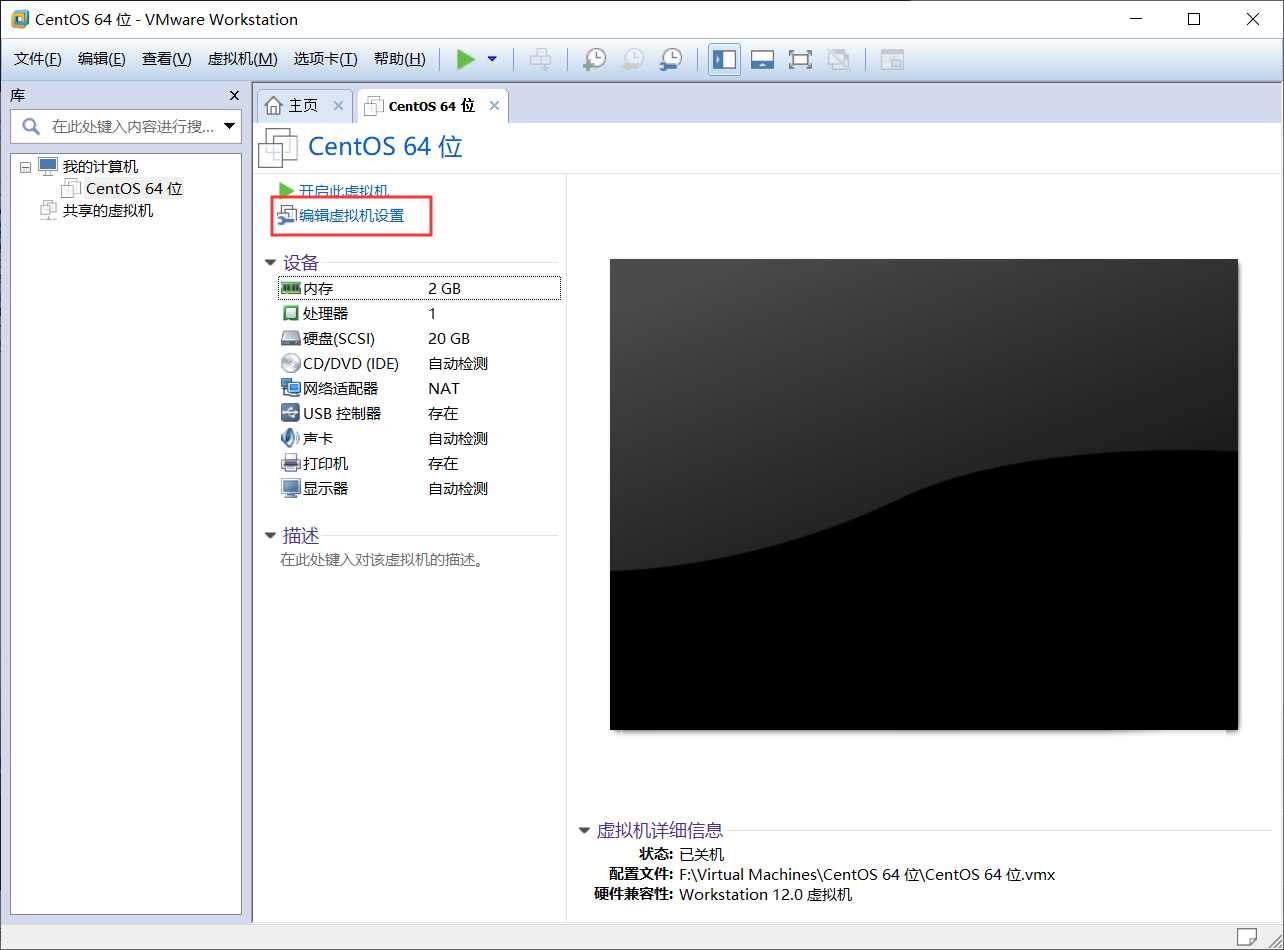This screenshot has width=1284, height=950.
Task: Click the 2 GB memory value
Action: [x=444, y=288]
